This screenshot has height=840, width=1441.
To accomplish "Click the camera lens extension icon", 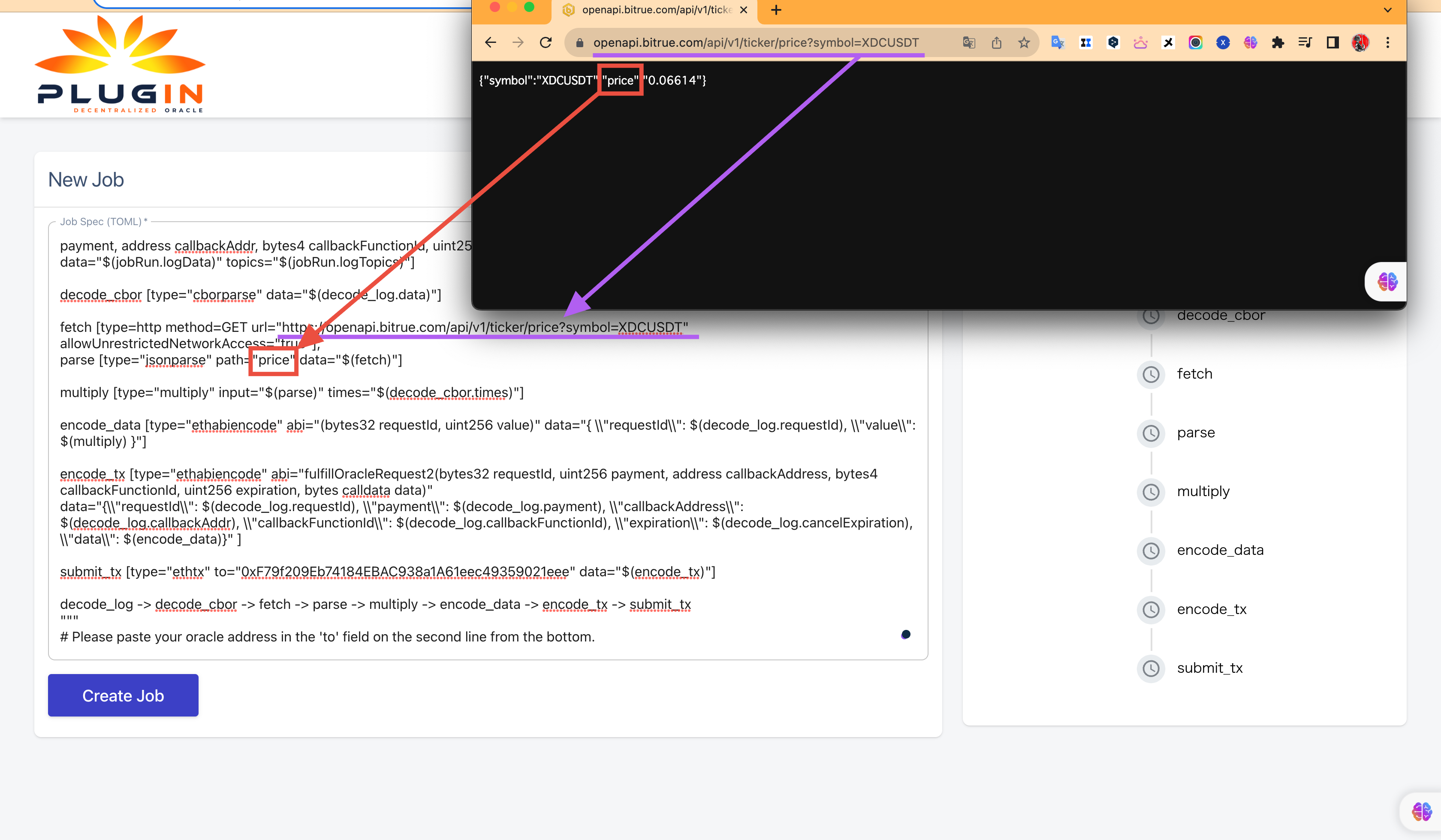I will [1196, 42].
